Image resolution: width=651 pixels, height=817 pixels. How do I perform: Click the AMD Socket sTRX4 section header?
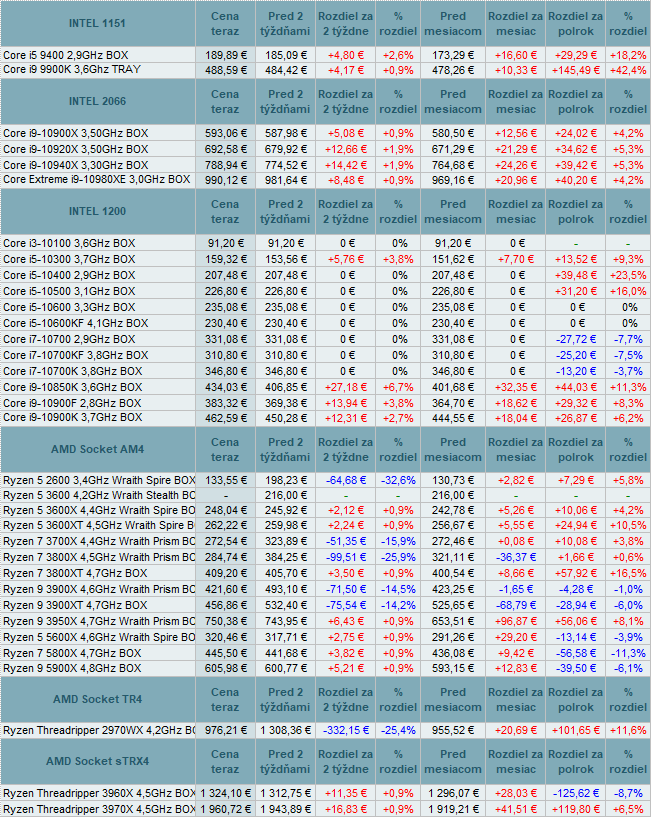tap(97, 761)
